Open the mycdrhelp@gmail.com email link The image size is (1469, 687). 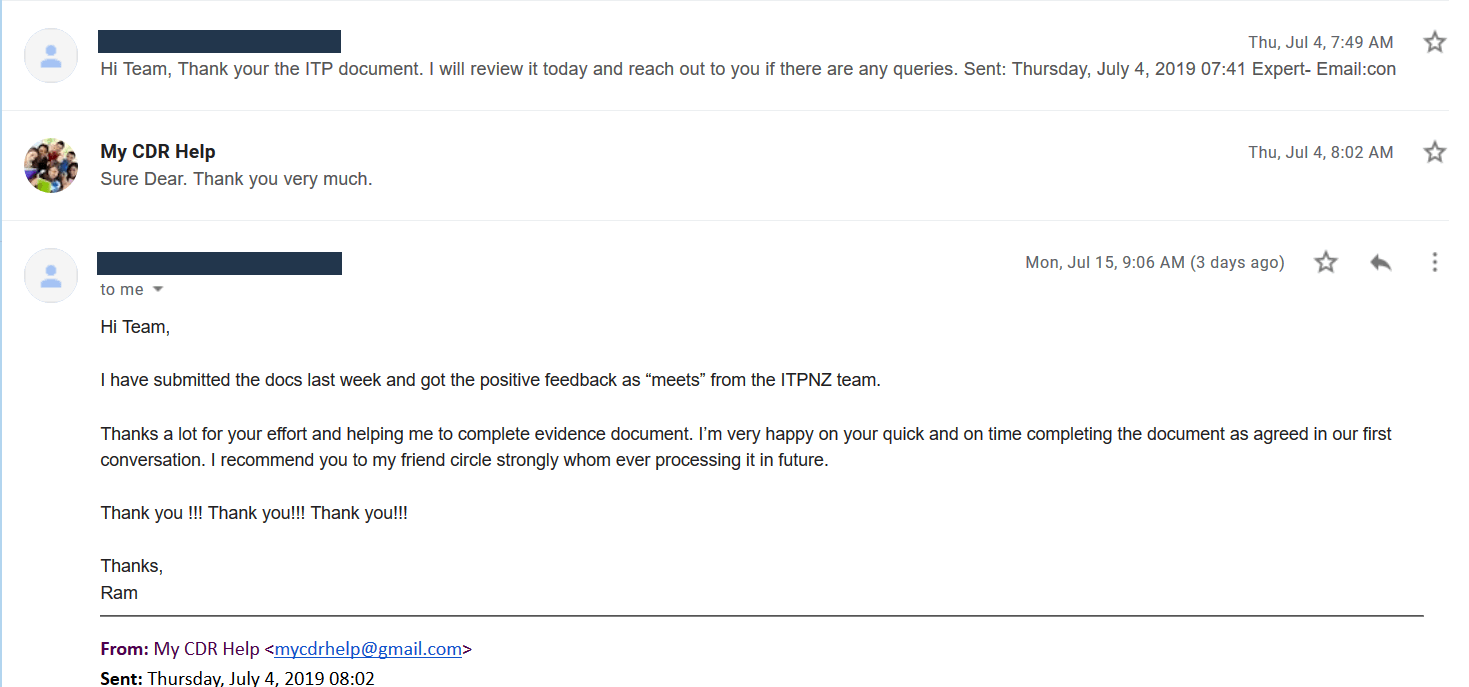(368, 649)
